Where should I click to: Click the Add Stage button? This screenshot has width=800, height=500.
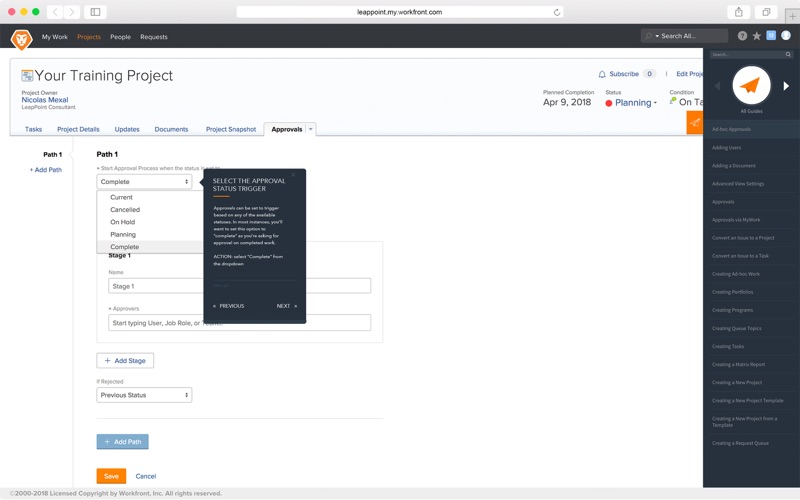[125, 361]
